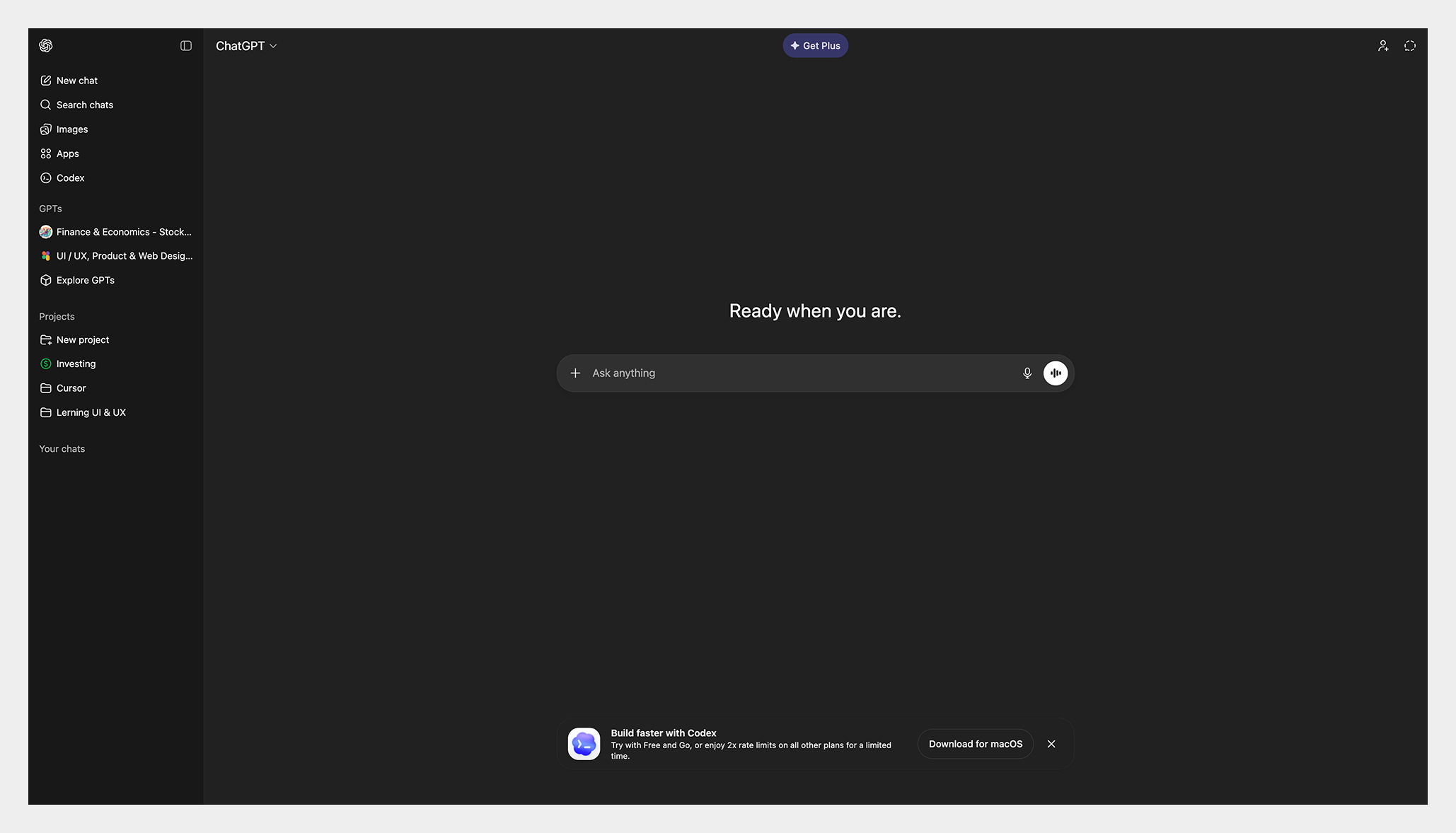Open the Investing project
The height and width of the screenshot is (833, 1456).
click(76, 364)
